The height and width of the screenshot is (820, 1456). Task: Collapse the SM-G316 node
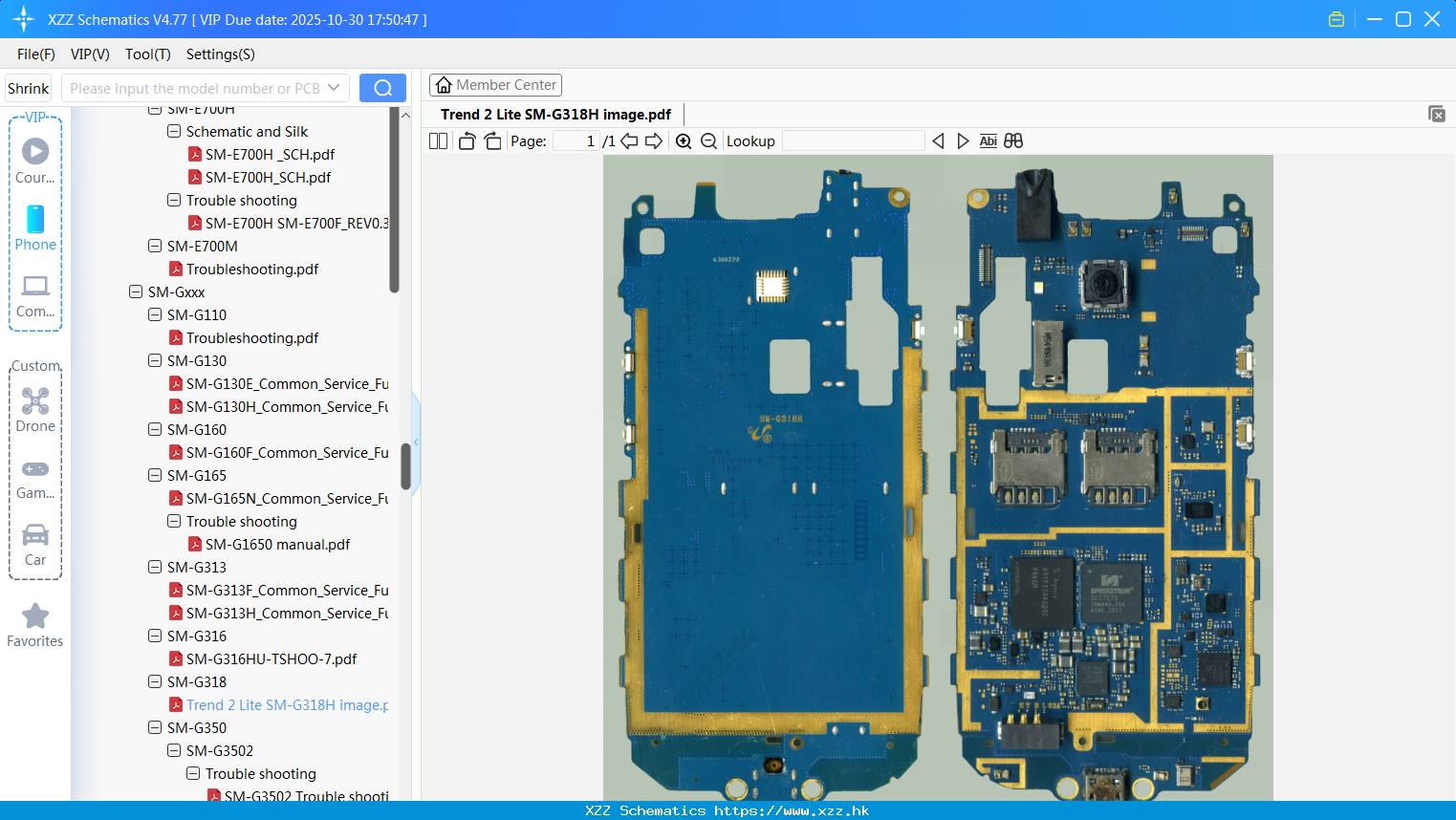click(155, 636)
